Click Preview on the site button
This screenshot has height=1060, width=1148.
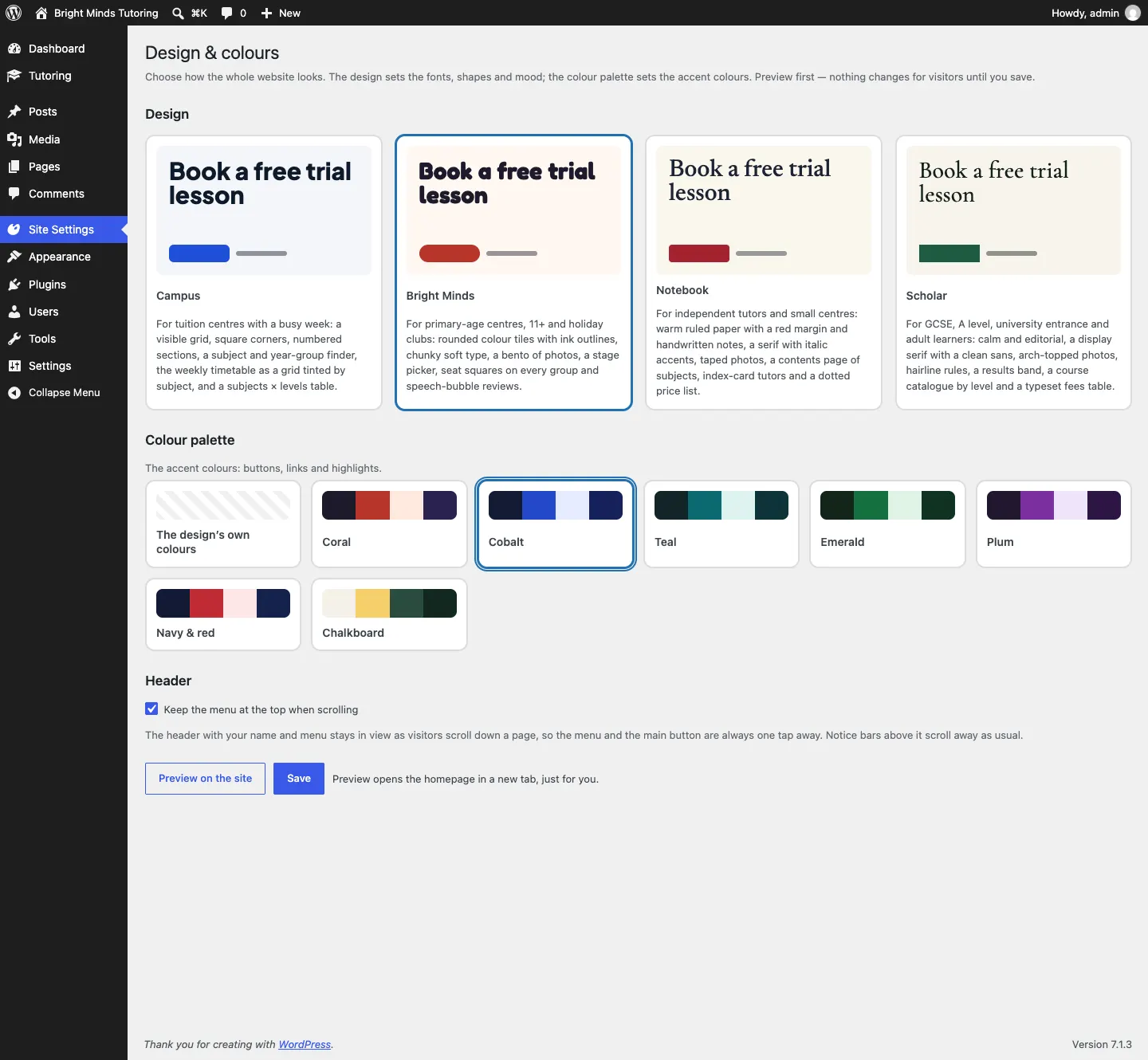205,779
